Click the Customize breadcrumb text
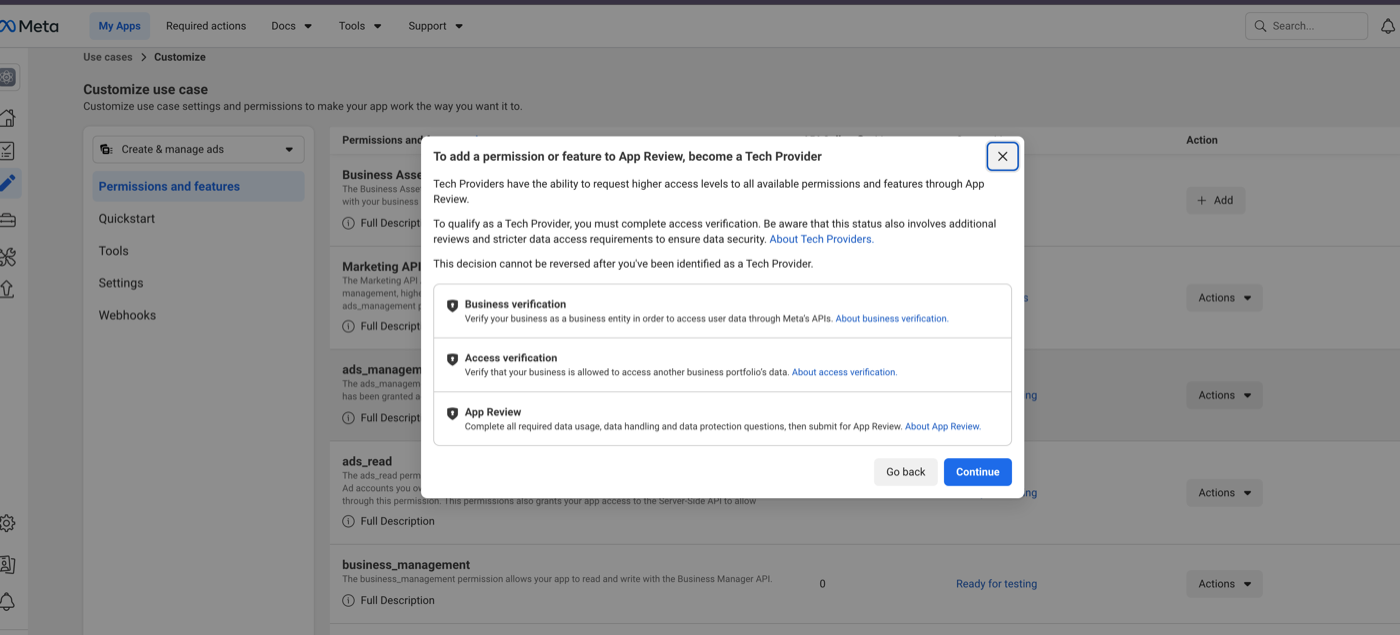This screenshot has width=1400, height=635. coord(180,57)
